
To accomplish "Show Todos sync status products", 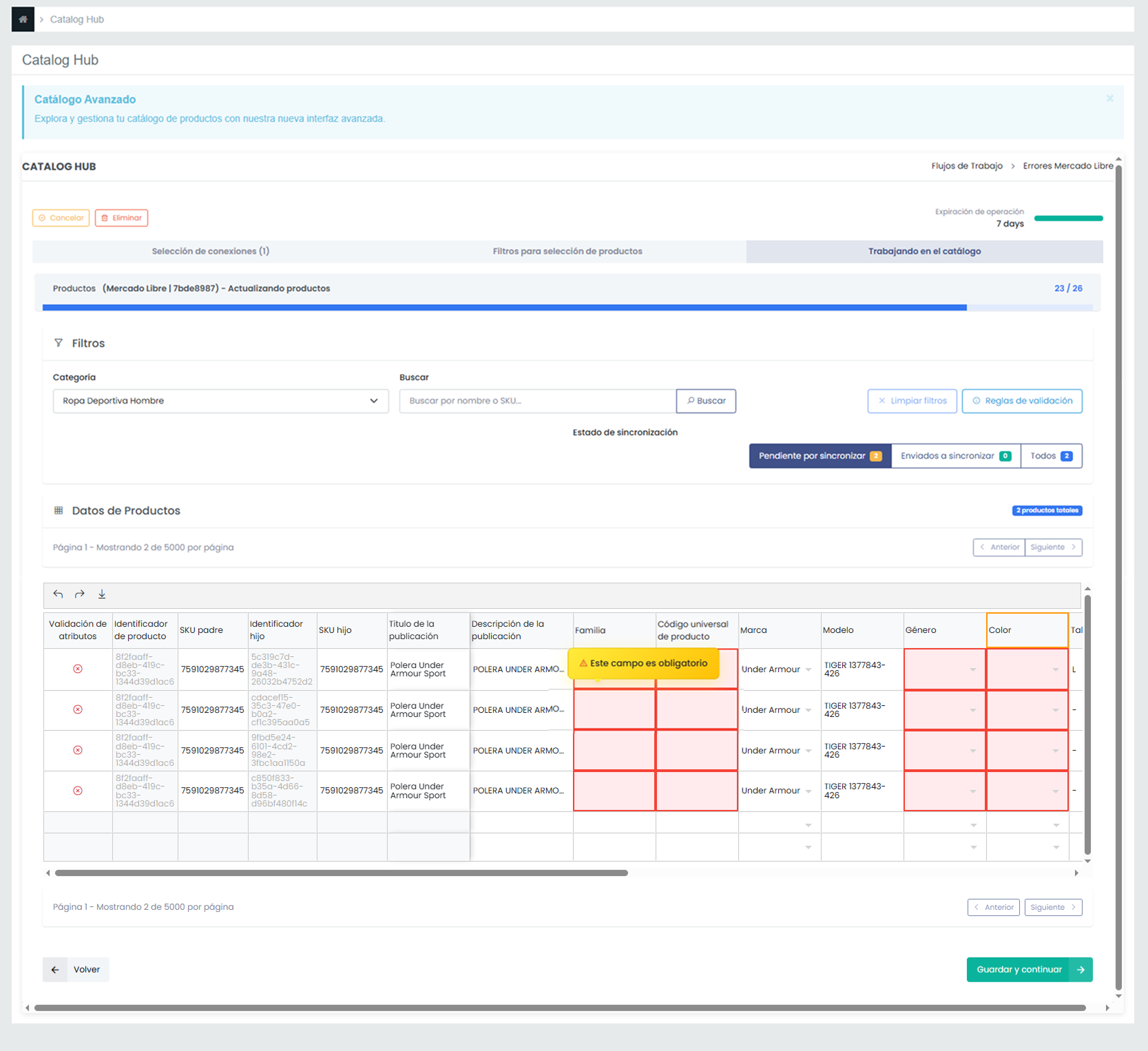I will tap(1051, 456).
